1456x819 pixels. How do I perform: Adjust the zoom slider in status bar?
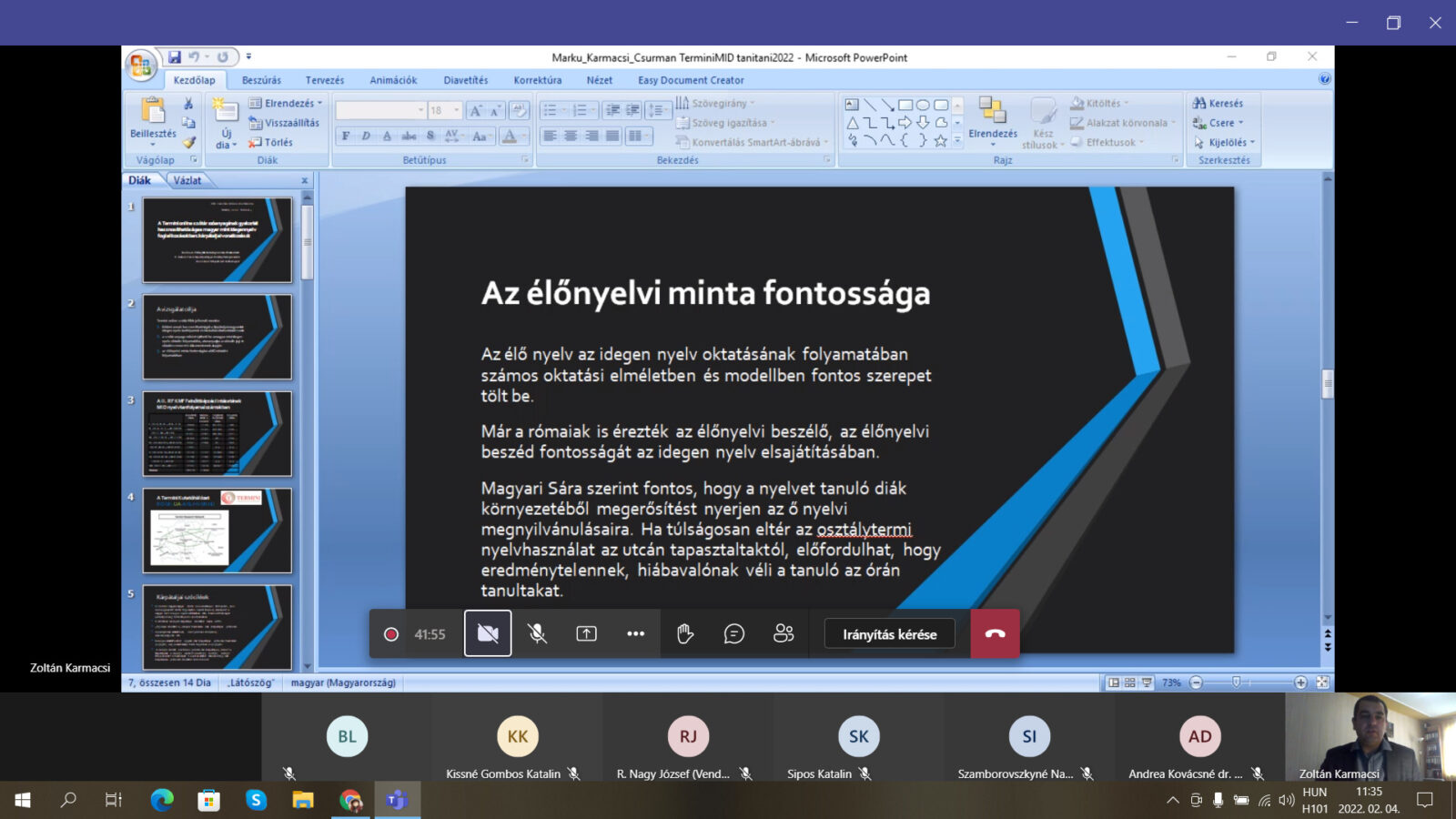[x=1236, y=682]
